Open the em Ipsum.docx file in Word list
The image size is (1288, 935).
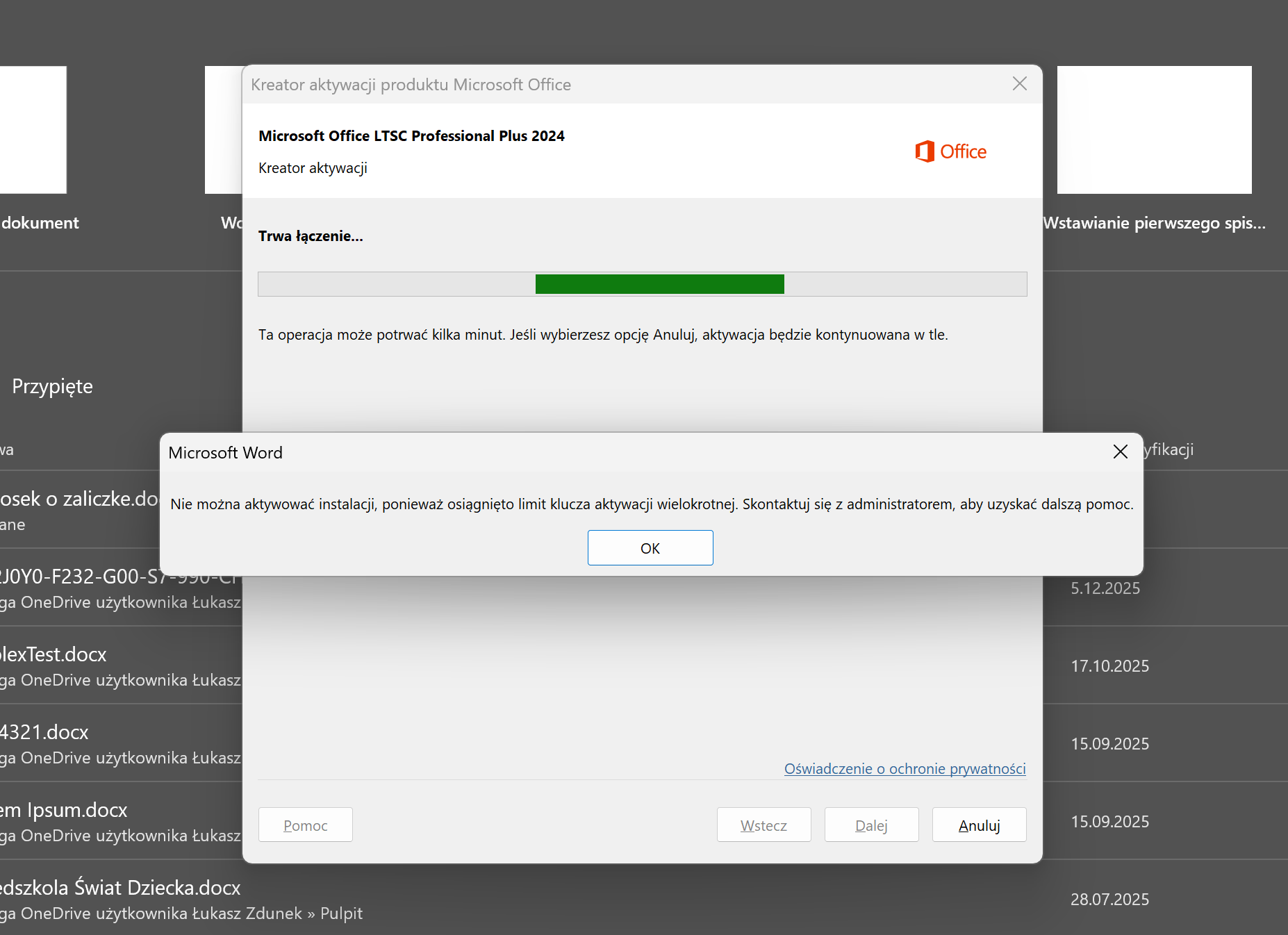(64, 809)
